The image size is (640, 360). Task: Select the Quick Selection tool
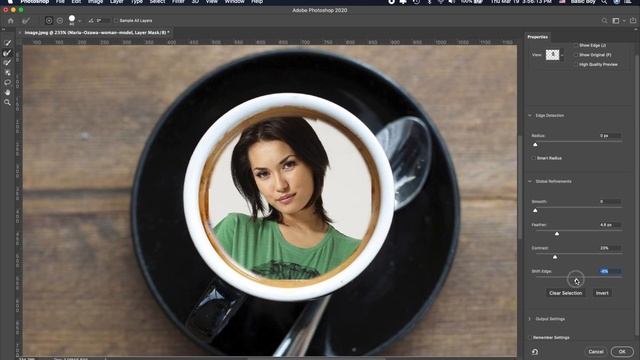click(7, 43)
